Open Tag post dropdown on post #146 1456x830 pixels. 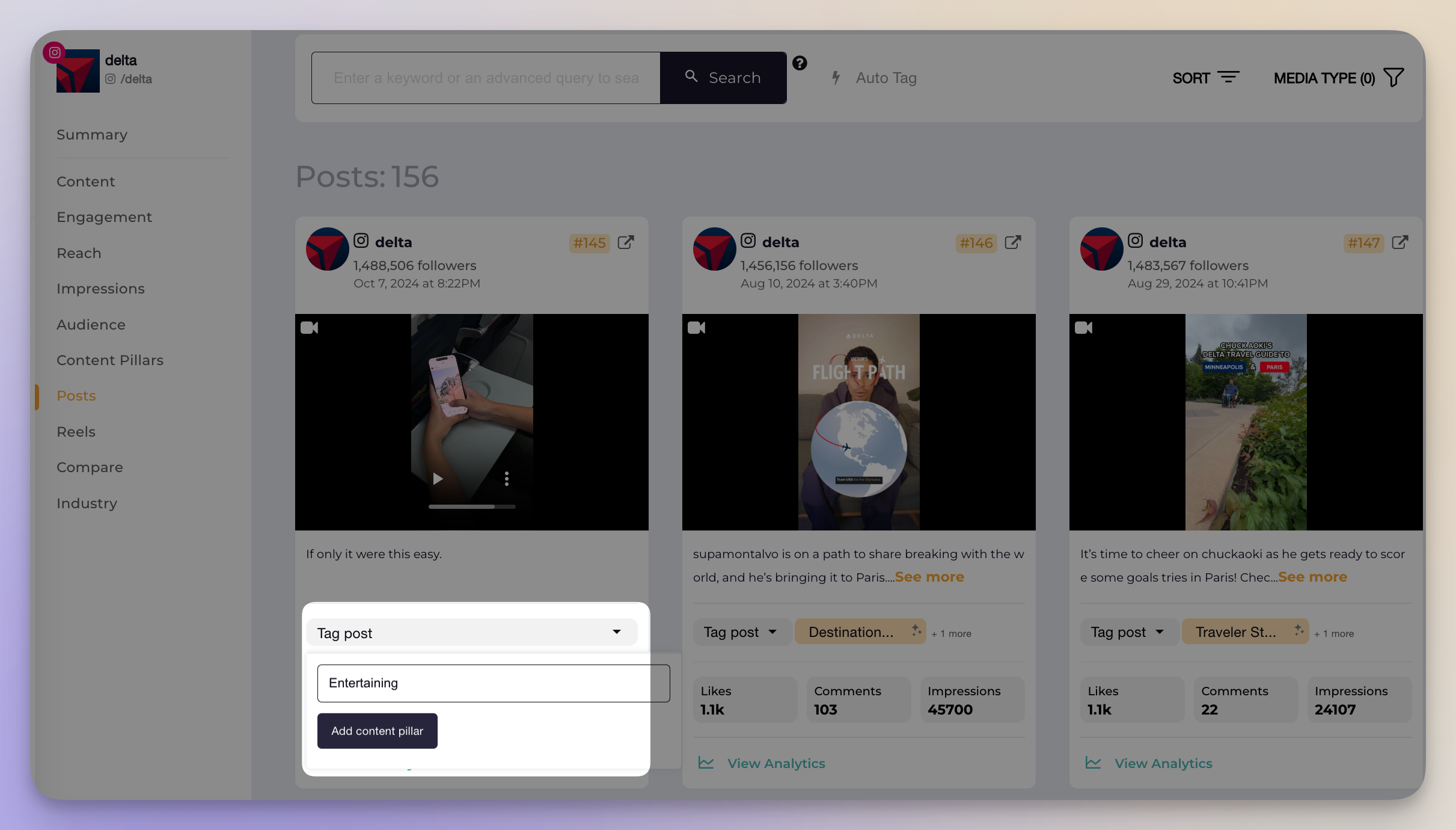(741, 632)
